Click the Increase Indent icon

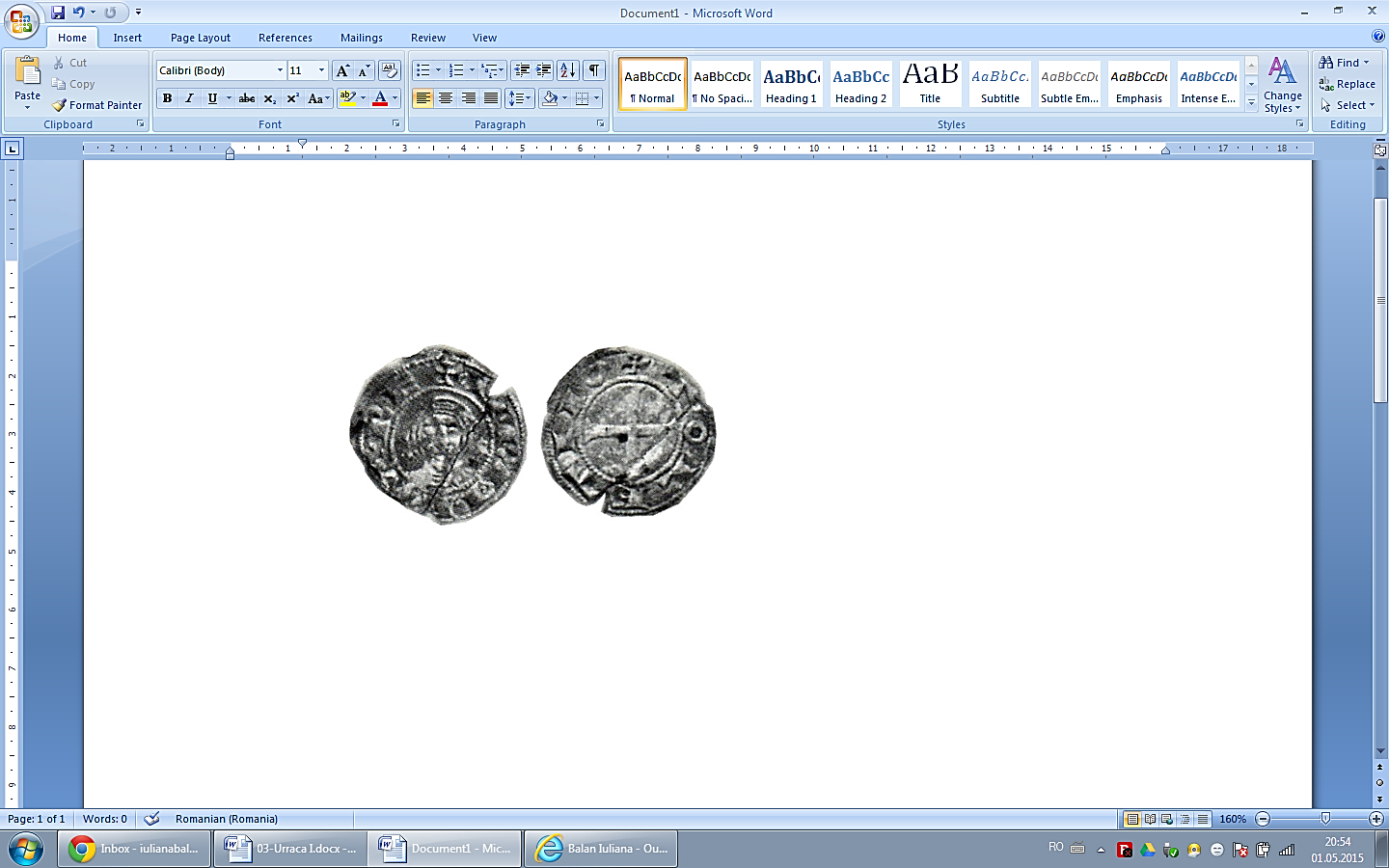pos(544,70)
